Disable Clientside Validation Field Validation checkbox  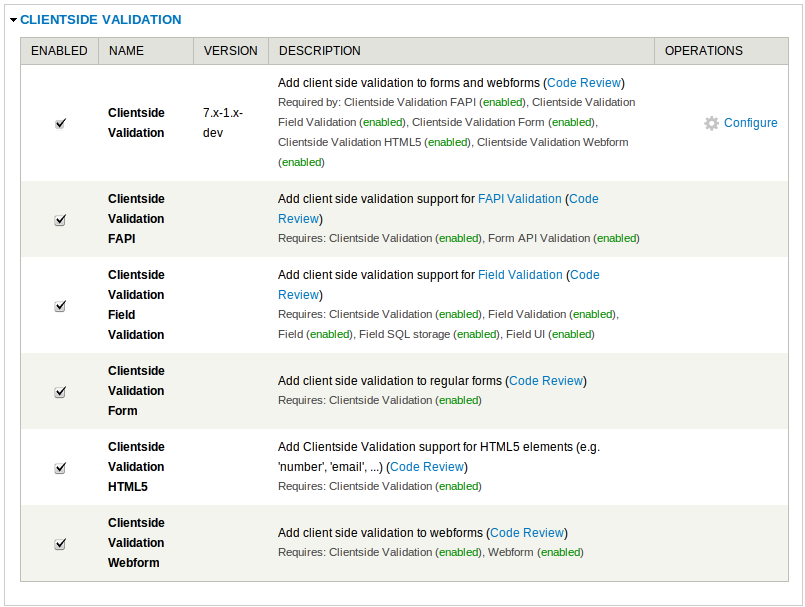(x=60, y=305)
